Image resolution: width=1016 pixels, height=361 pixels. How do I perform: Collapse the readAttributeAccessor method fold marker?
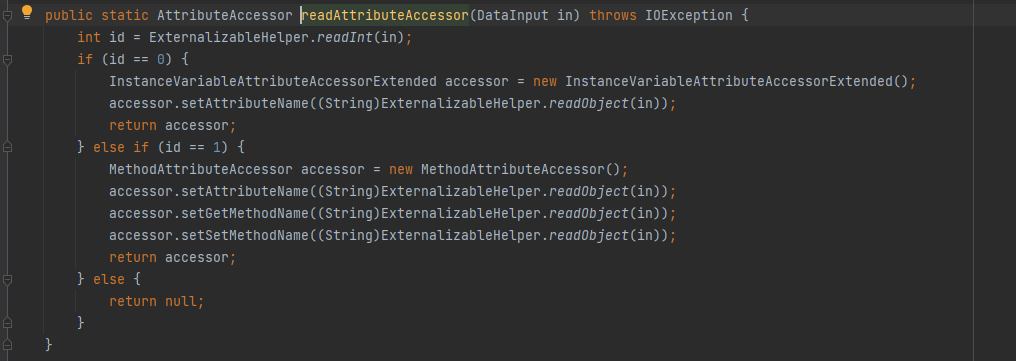click(7, 16)
